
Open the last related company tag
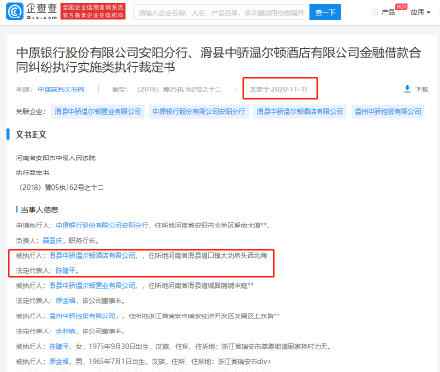point(388,111)
